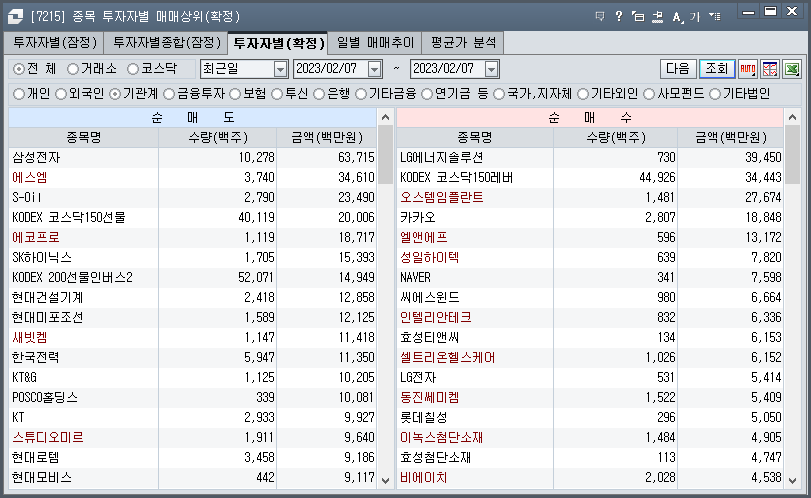Switch to 평균가 분석 tab
811x498 pixels.
(x=463, y=43)
